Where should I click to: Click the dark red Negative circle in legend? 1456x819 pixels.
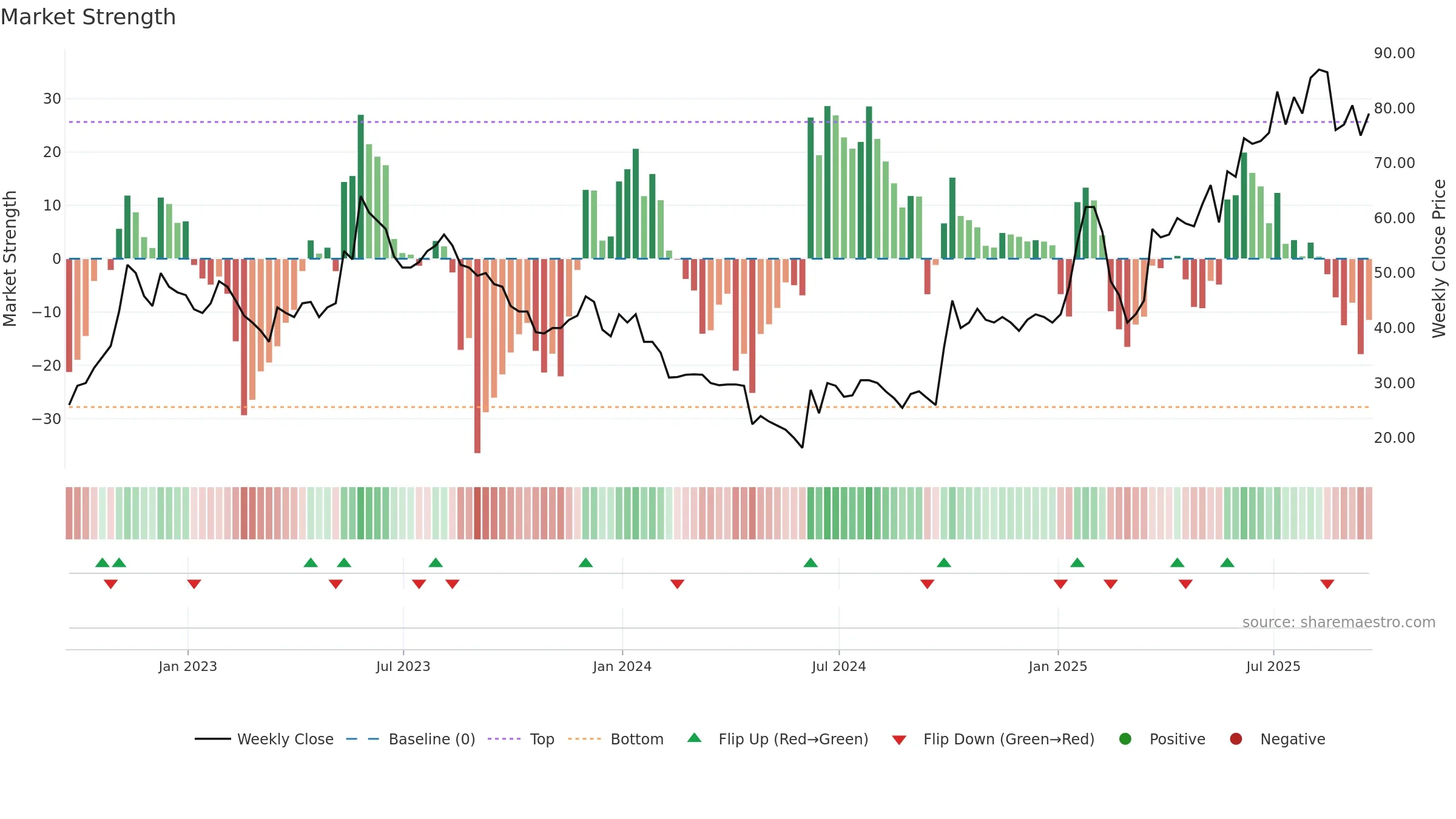(x=1236, y=739)
